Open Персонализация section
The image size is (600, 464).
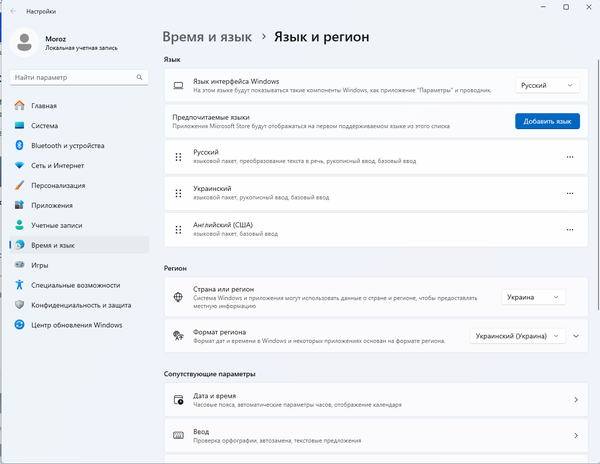pyautogui.click(x=79, y=185)
